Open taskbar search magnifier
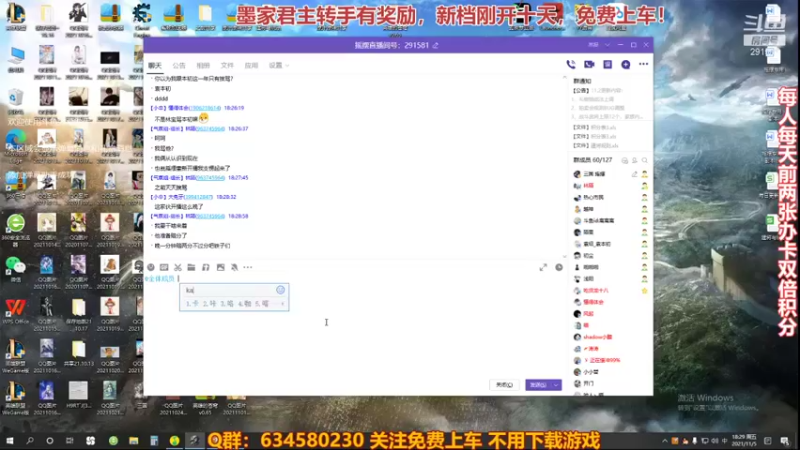800x450 pixels. (30, 441)
